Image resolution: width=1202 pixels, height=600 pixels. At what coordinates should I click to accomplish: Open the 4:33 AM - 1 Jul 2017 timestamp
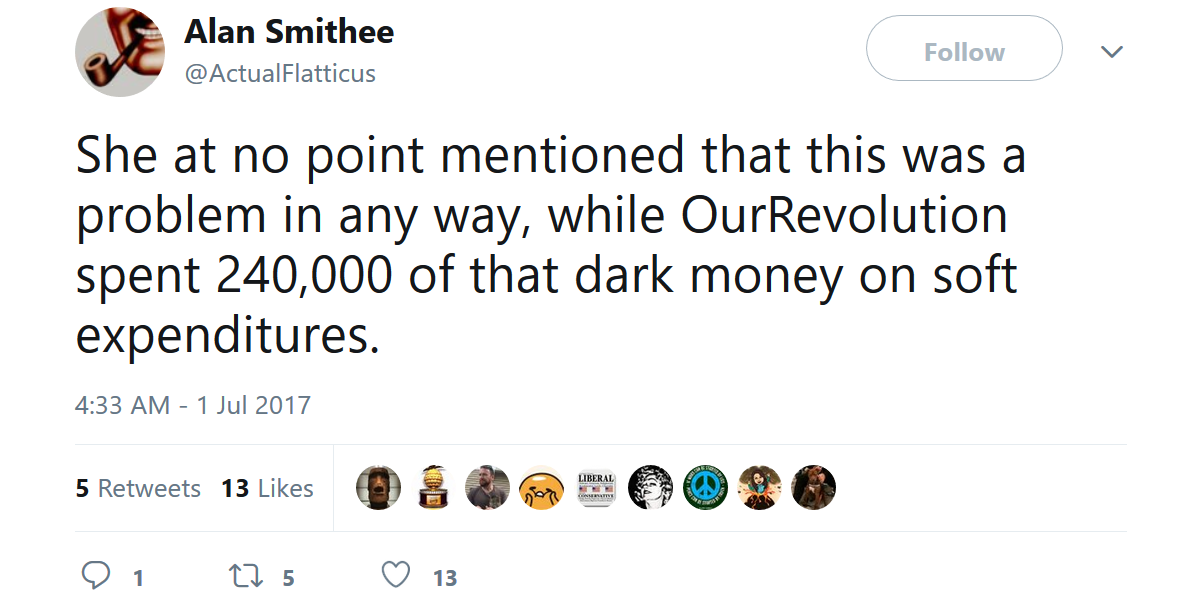click(193, 405)
